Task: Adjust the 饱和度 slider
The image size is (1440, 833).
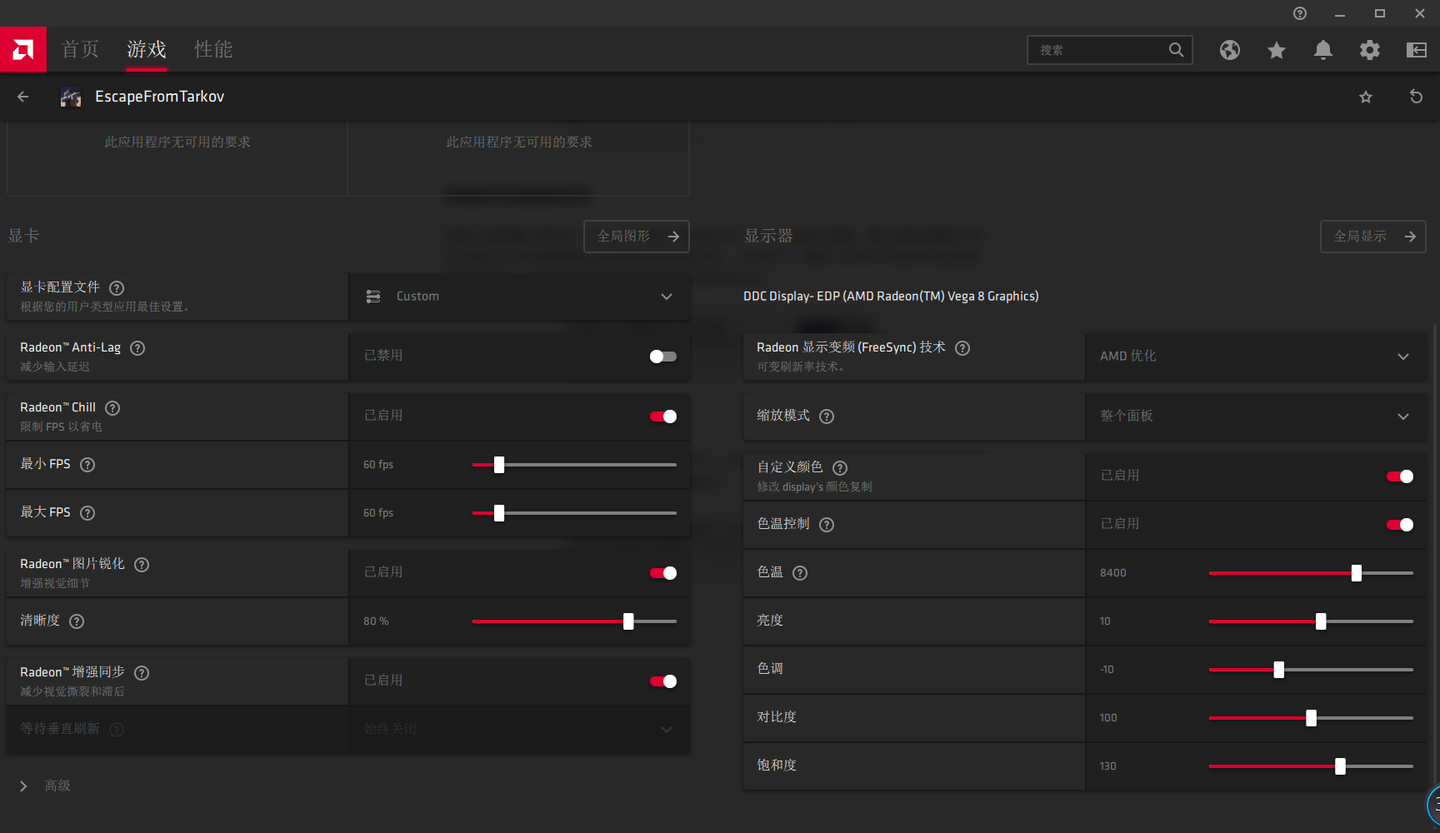Action: tap(1311, 766)
